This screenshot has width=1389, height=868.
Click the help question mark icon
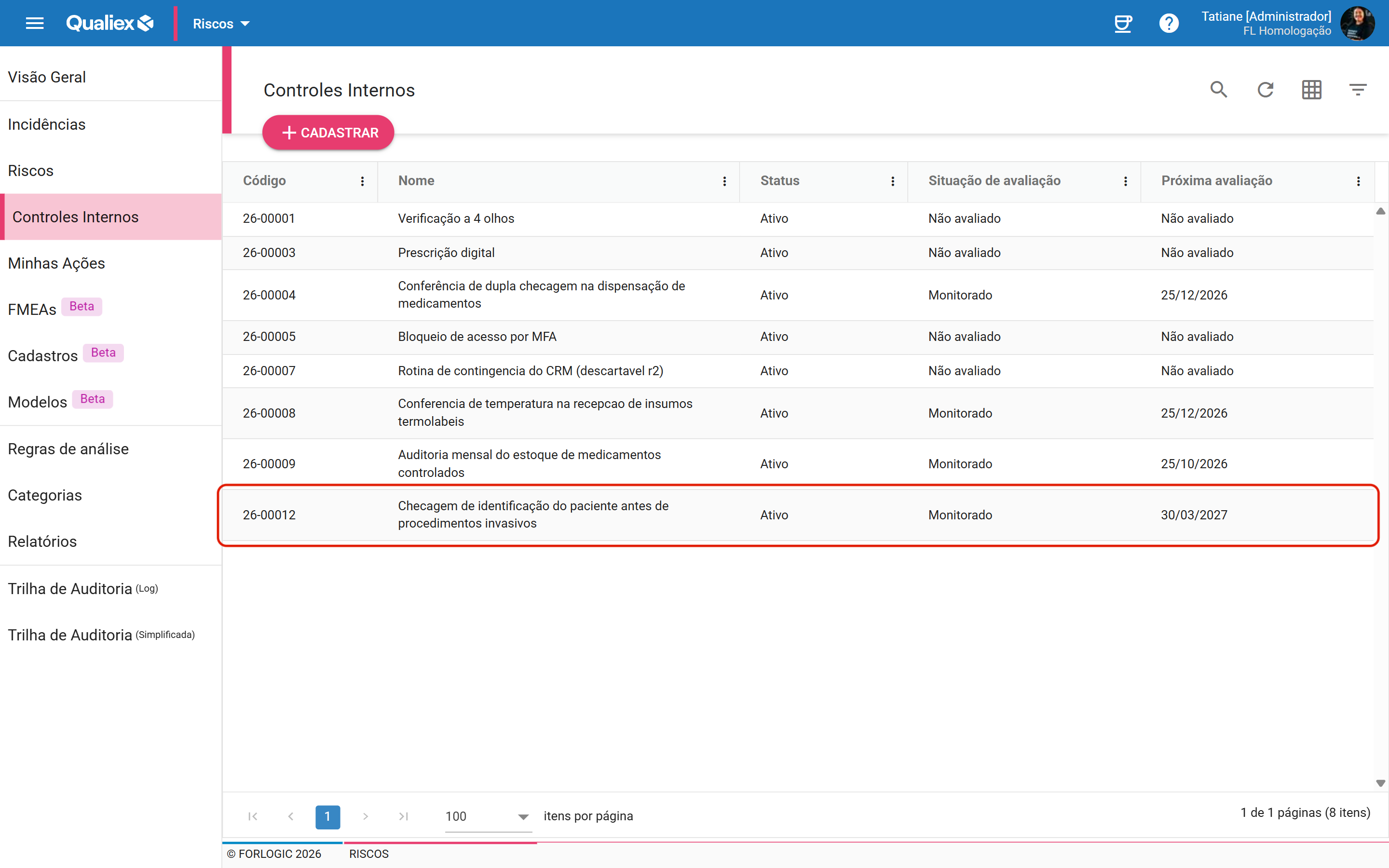pyautogui.click(x=1169, y=24)
